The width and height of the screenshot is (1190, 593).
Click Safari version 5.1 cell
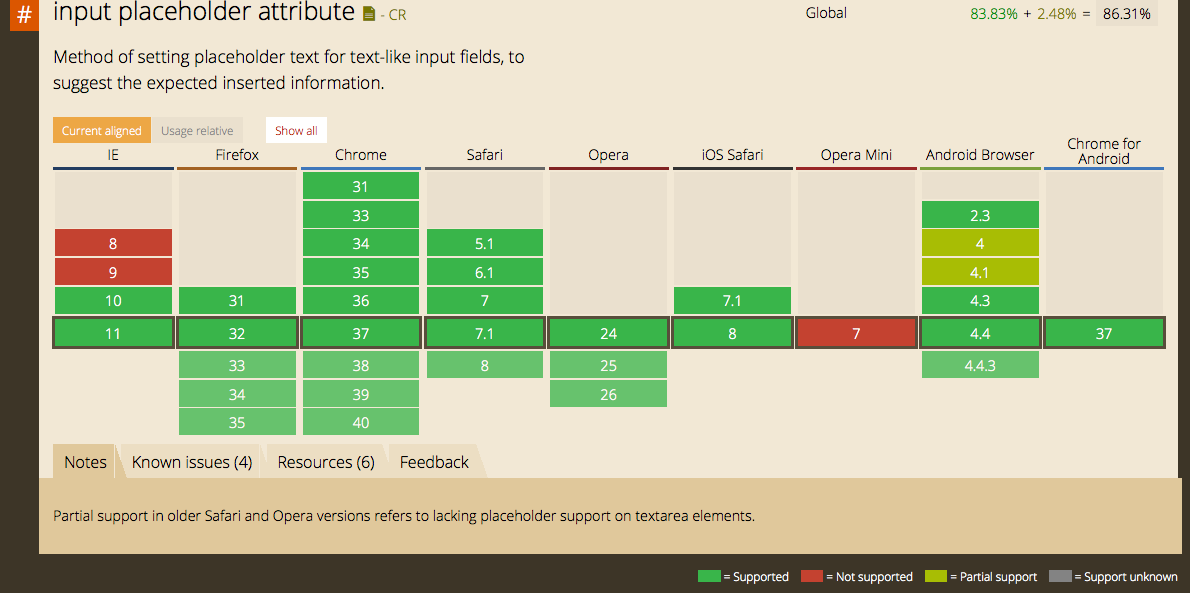(485, 244)
